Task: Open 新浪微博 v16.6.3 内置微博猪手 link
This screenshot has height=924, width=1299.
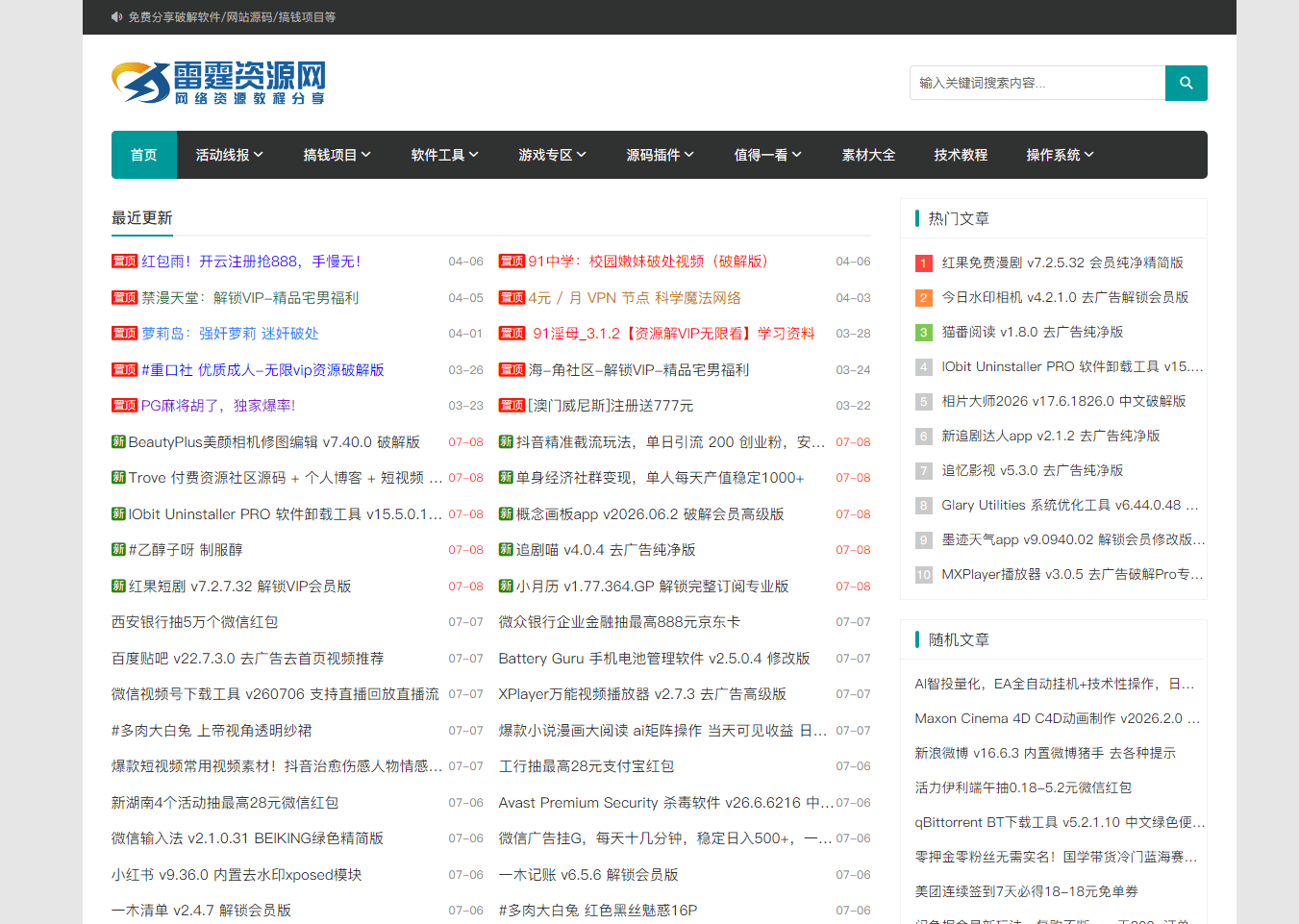Action: point(1045,754)
